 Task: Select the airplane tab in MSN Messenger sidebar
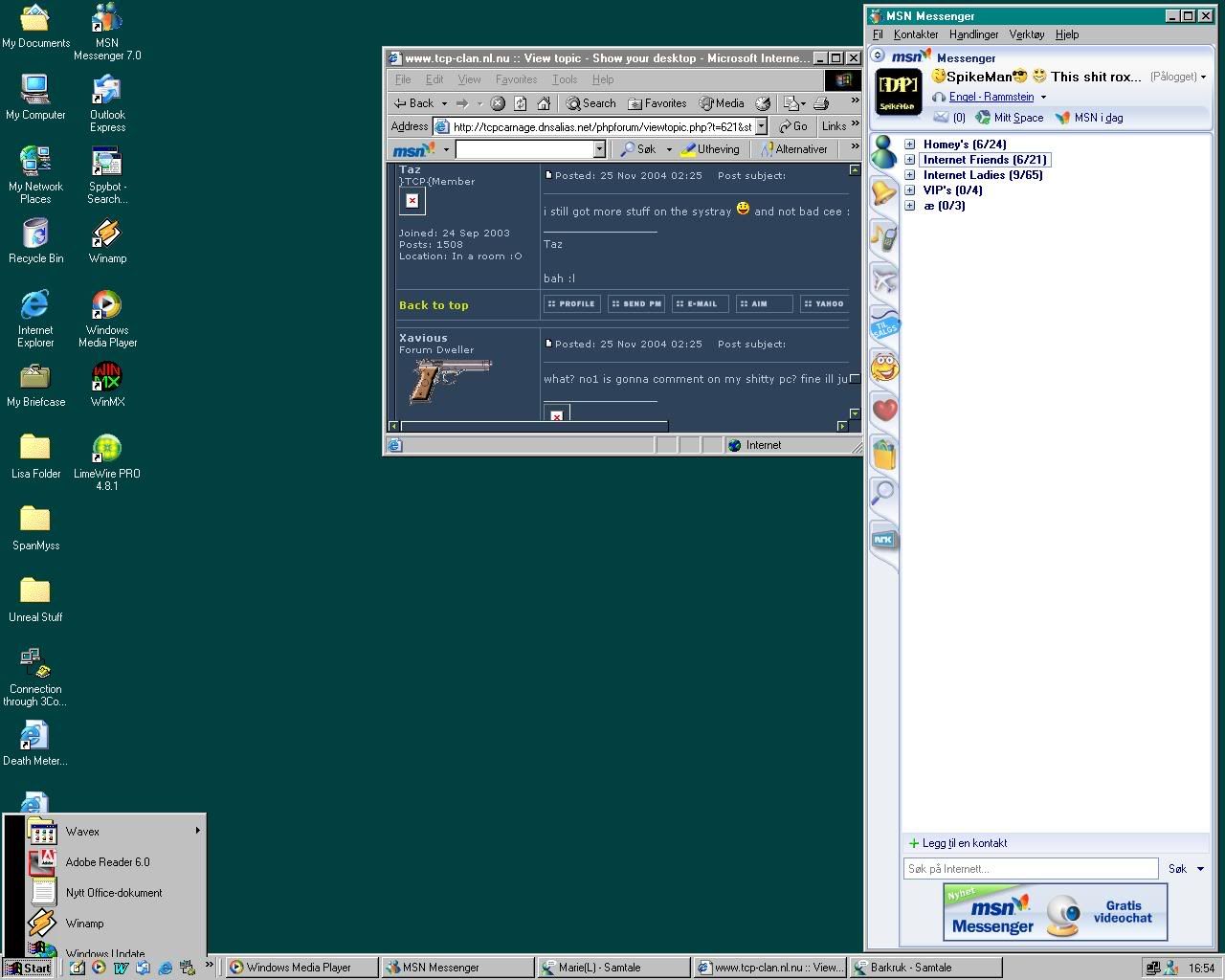point(884,279)
